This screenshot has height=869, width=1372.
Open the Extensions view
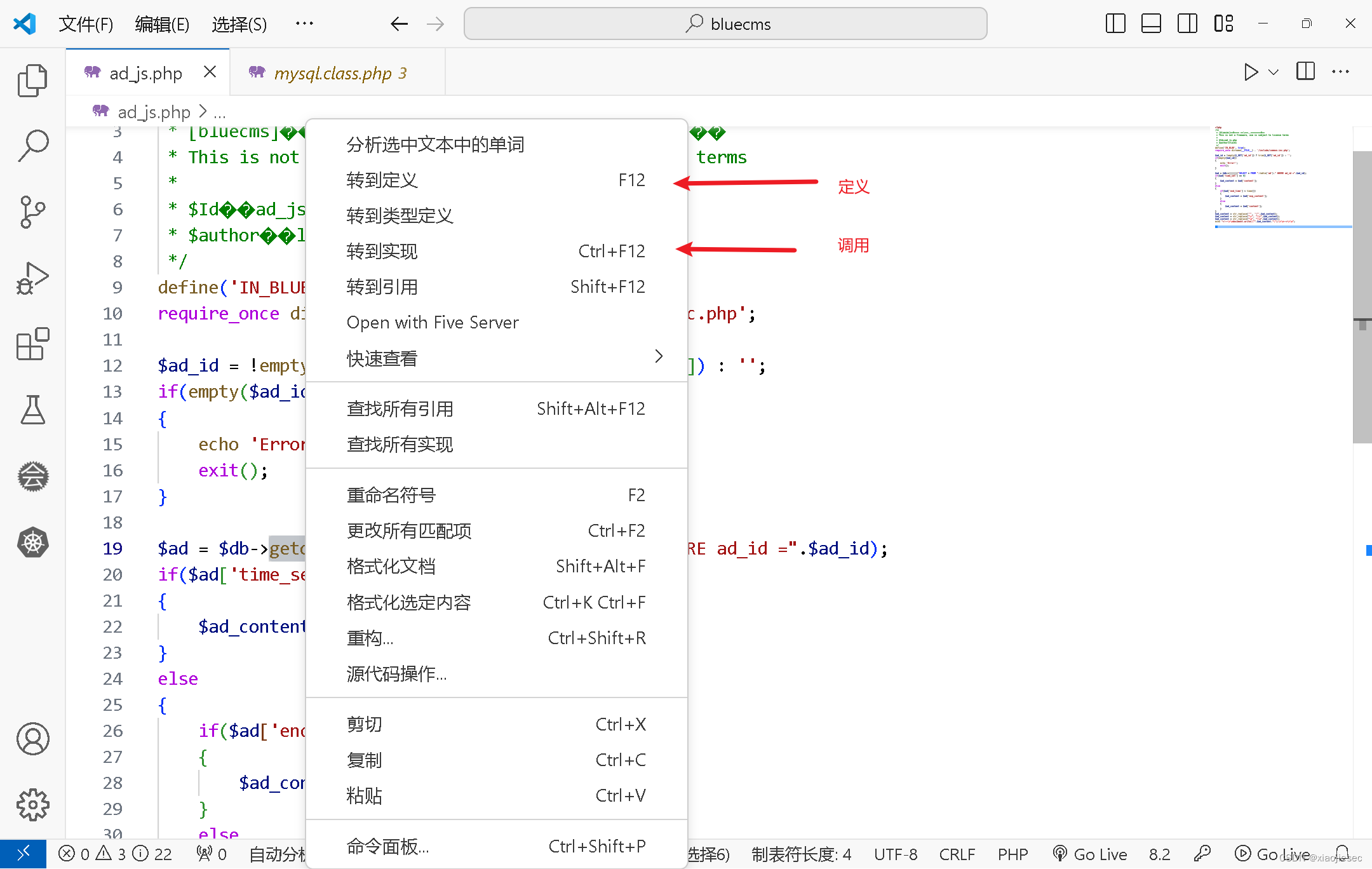click(x=32, y=344)
